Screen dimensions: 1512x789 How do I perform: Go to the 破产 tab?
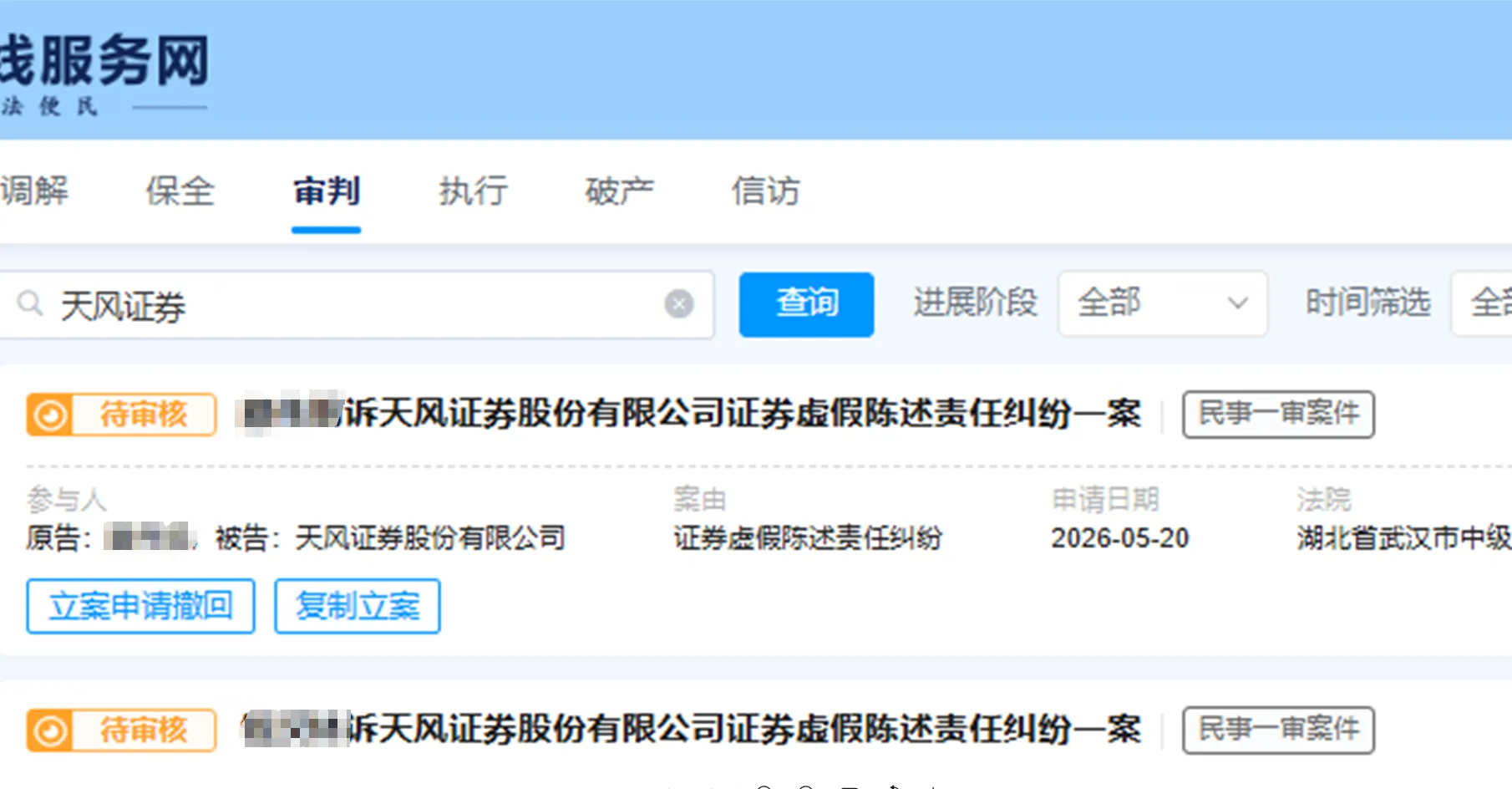(619, 191)
